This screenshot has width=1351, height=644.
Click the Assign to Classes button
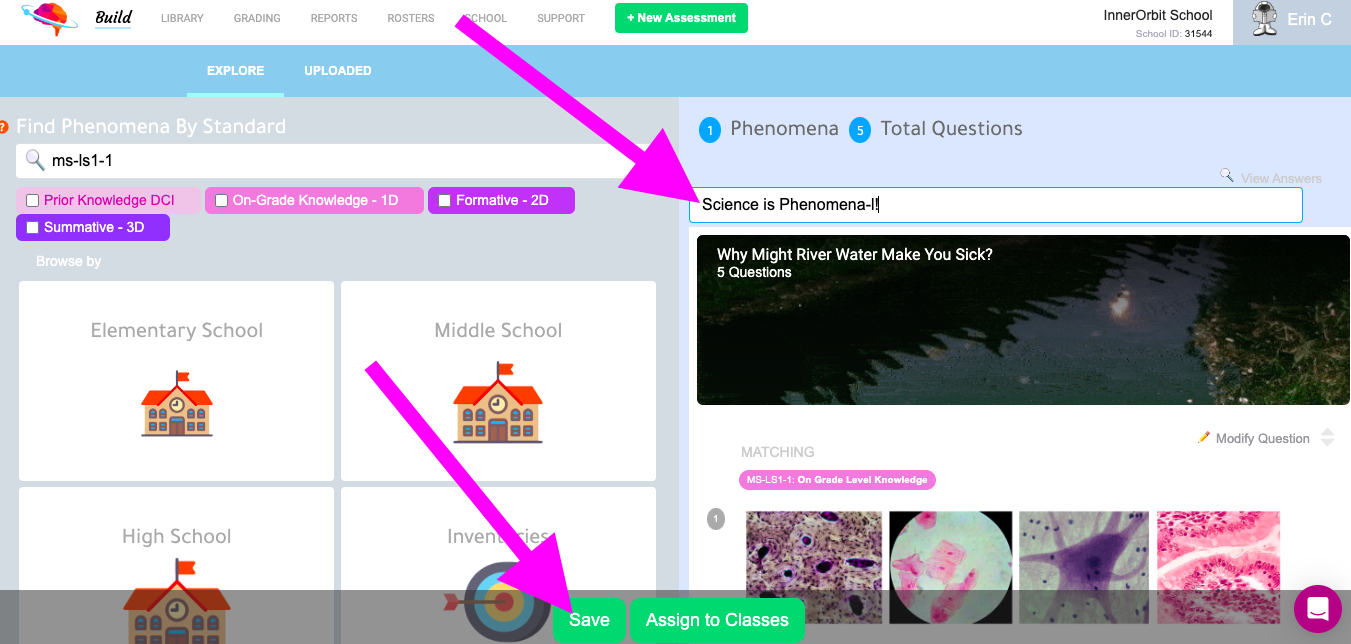click(x=717, y=620)
